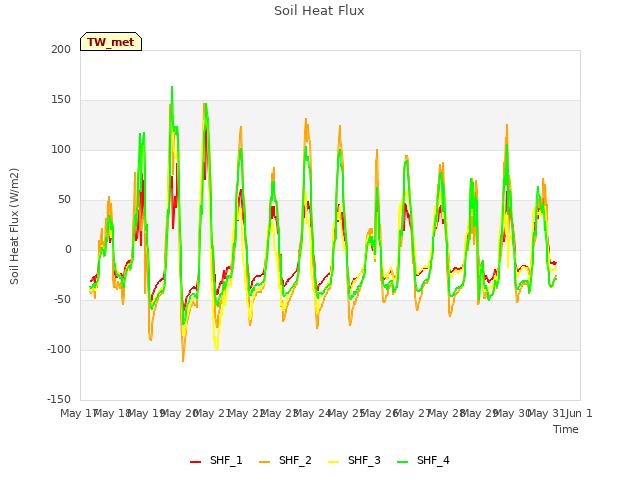Click the 200 y-axis tick label
Viewport: 640px width, 480px height.
point(61,49)
